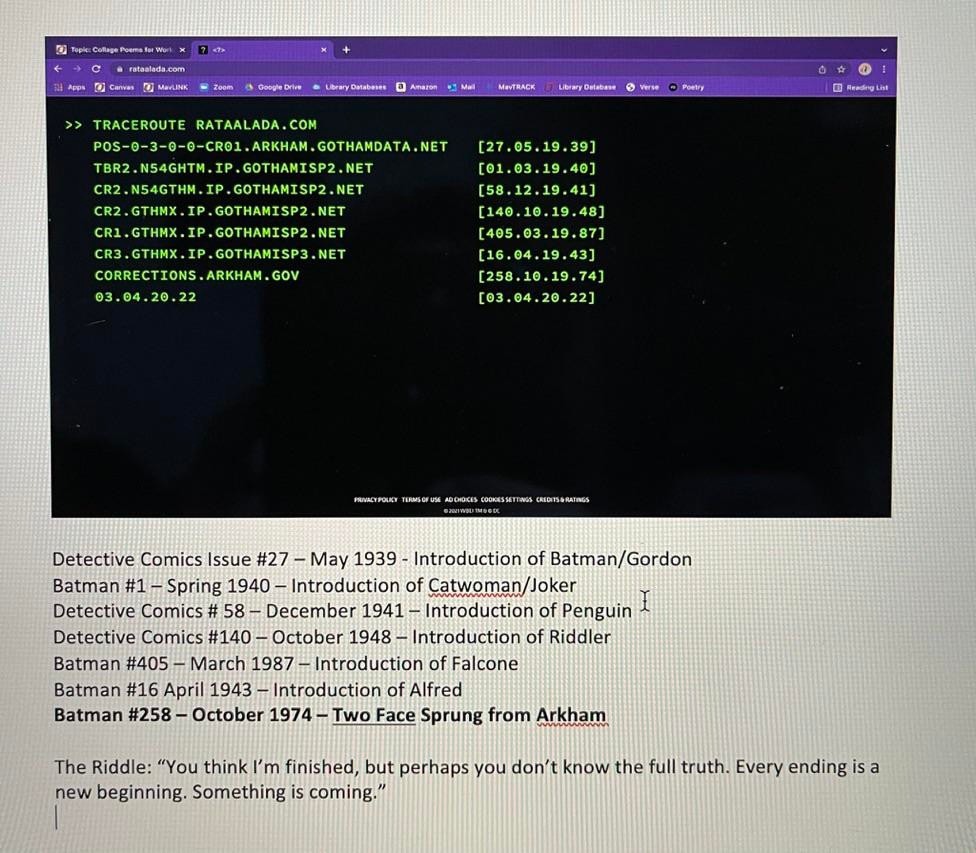Image resolution: width=976 pixels, height=853 pixels.
Task: Open the Reading List panel
Action: pyautogui.click(x=860, y=88)
